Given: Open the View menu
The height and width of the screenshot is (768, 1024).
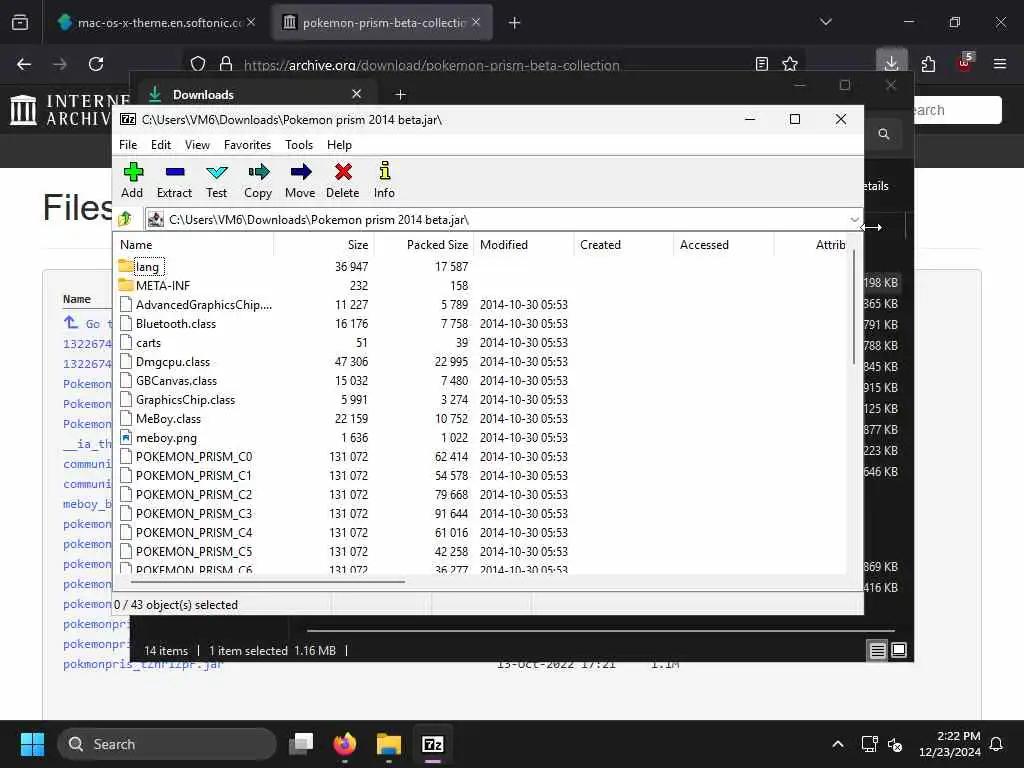Looking at the screenshot, I should coord(197,145).
